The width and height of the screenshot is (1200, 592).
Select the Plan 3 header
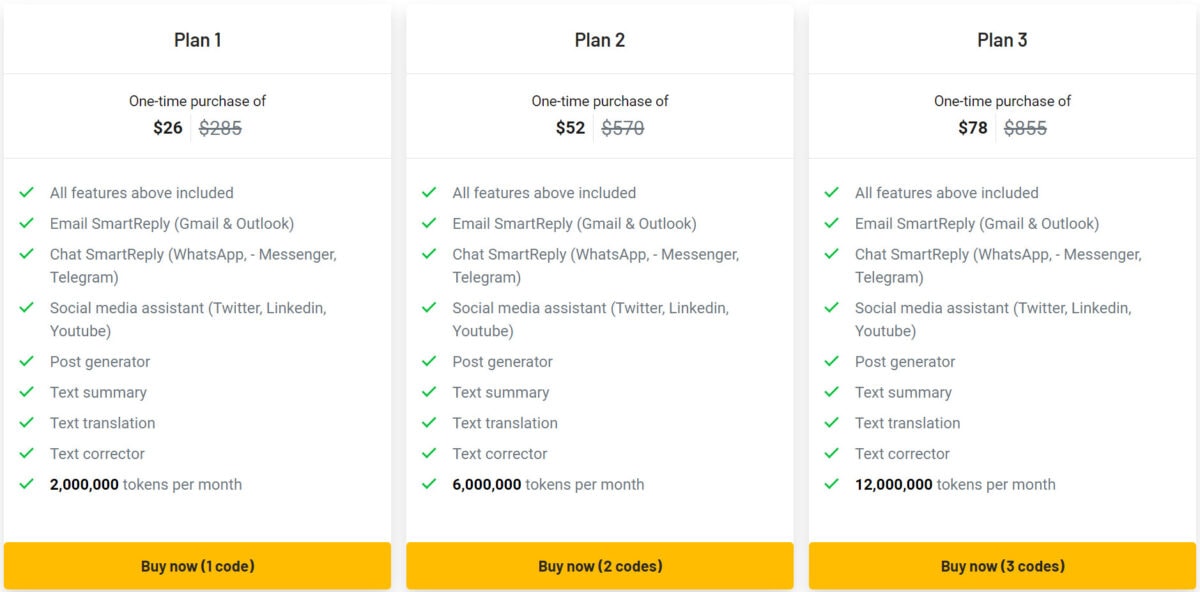[x=1002, y=40]
